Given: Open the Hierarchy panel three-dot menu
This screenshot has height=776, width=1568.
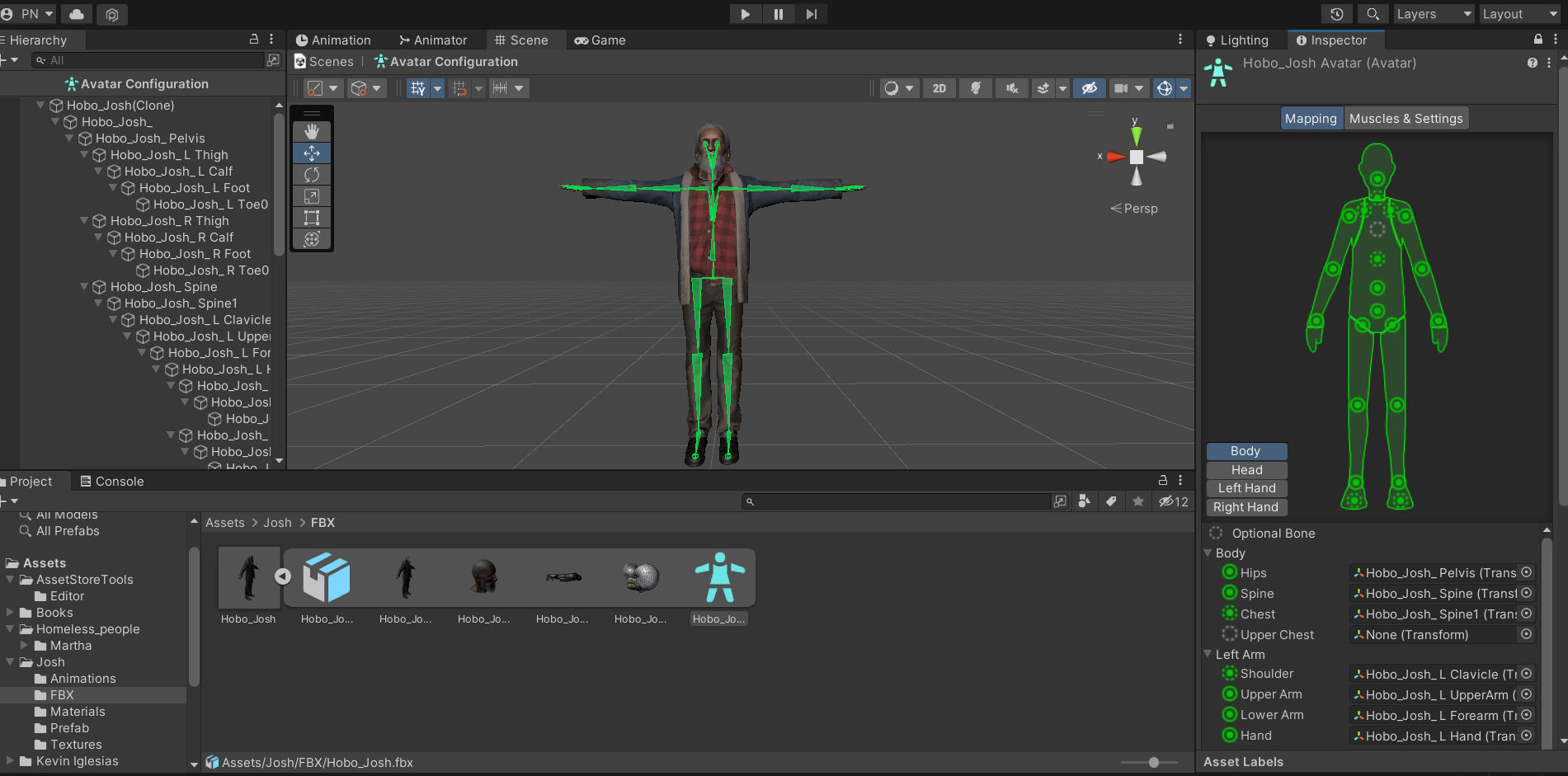Looking at the screenshot, I should click(271, 40).
